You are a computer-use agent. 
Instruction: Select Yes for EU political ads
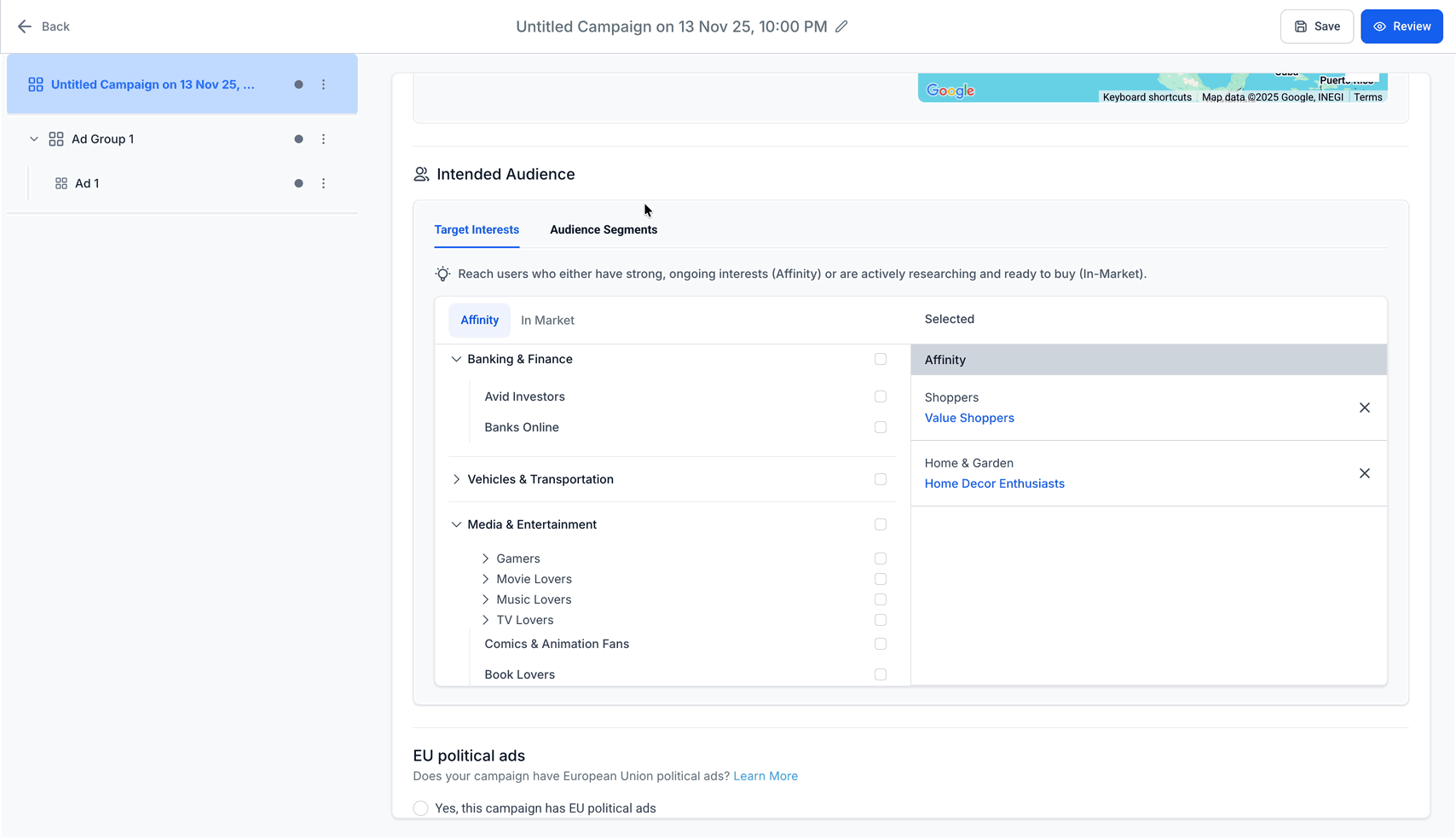[421, 808]
